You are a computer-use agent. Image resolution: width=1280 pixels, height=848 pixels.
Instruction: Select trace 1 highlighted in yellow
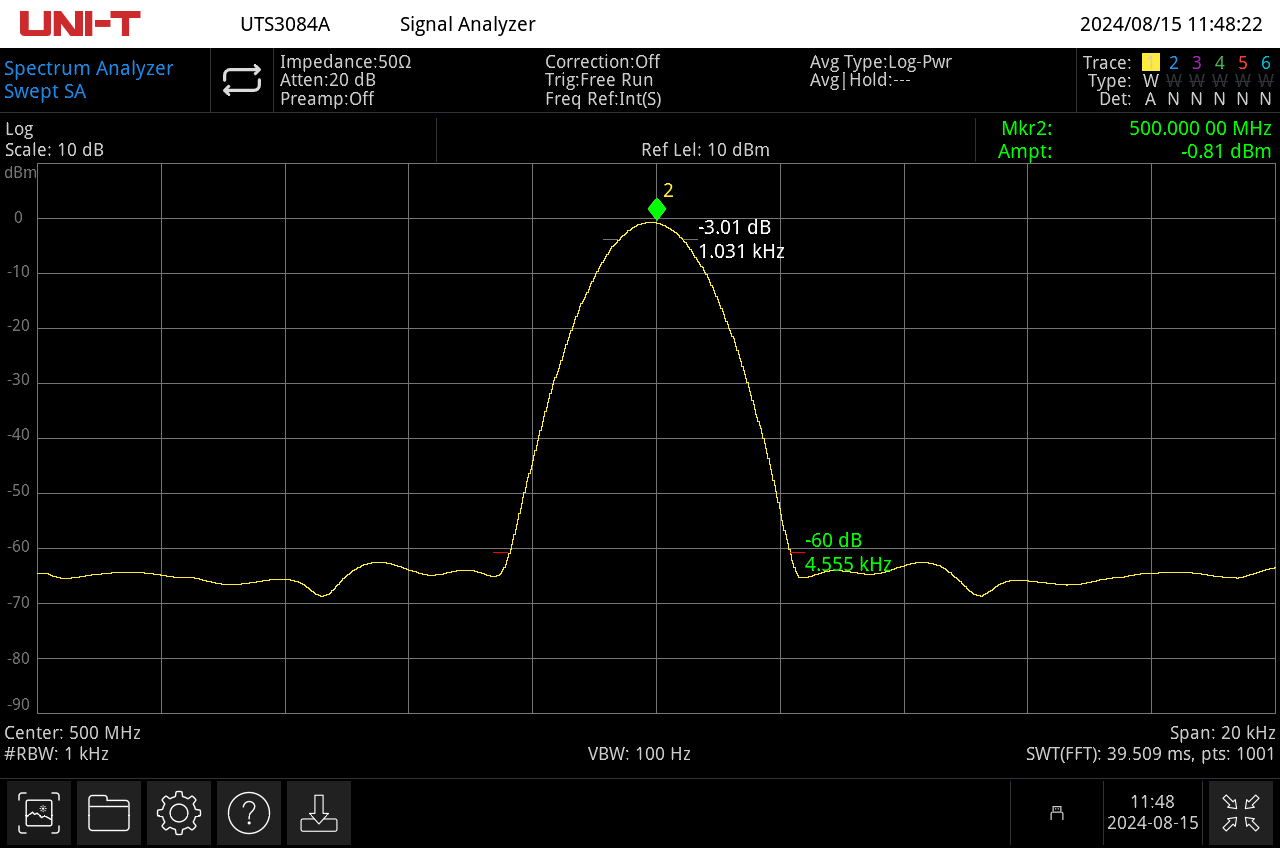1150,63
